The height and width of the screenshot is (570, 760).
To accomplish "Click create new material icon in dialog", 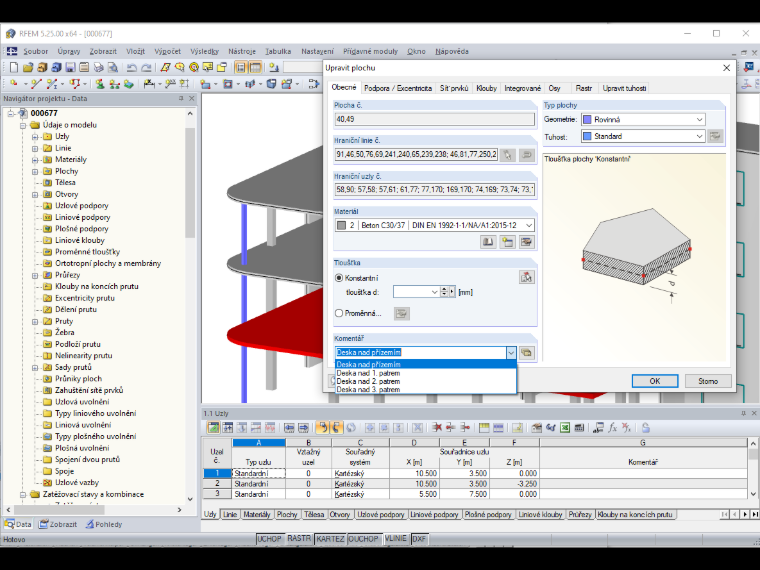I will (507, 241).
